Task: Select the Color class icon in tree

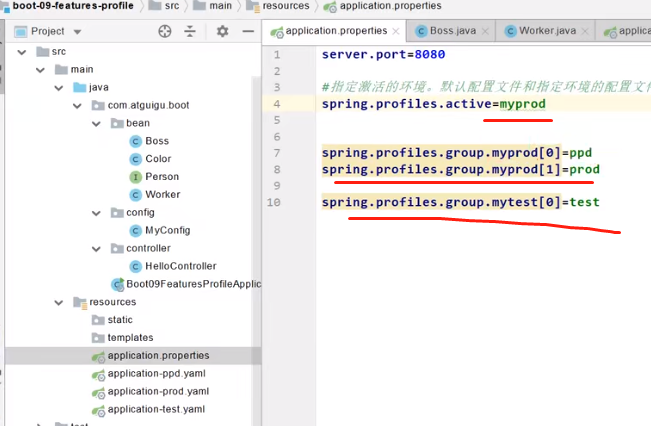Action: [135, 159]
